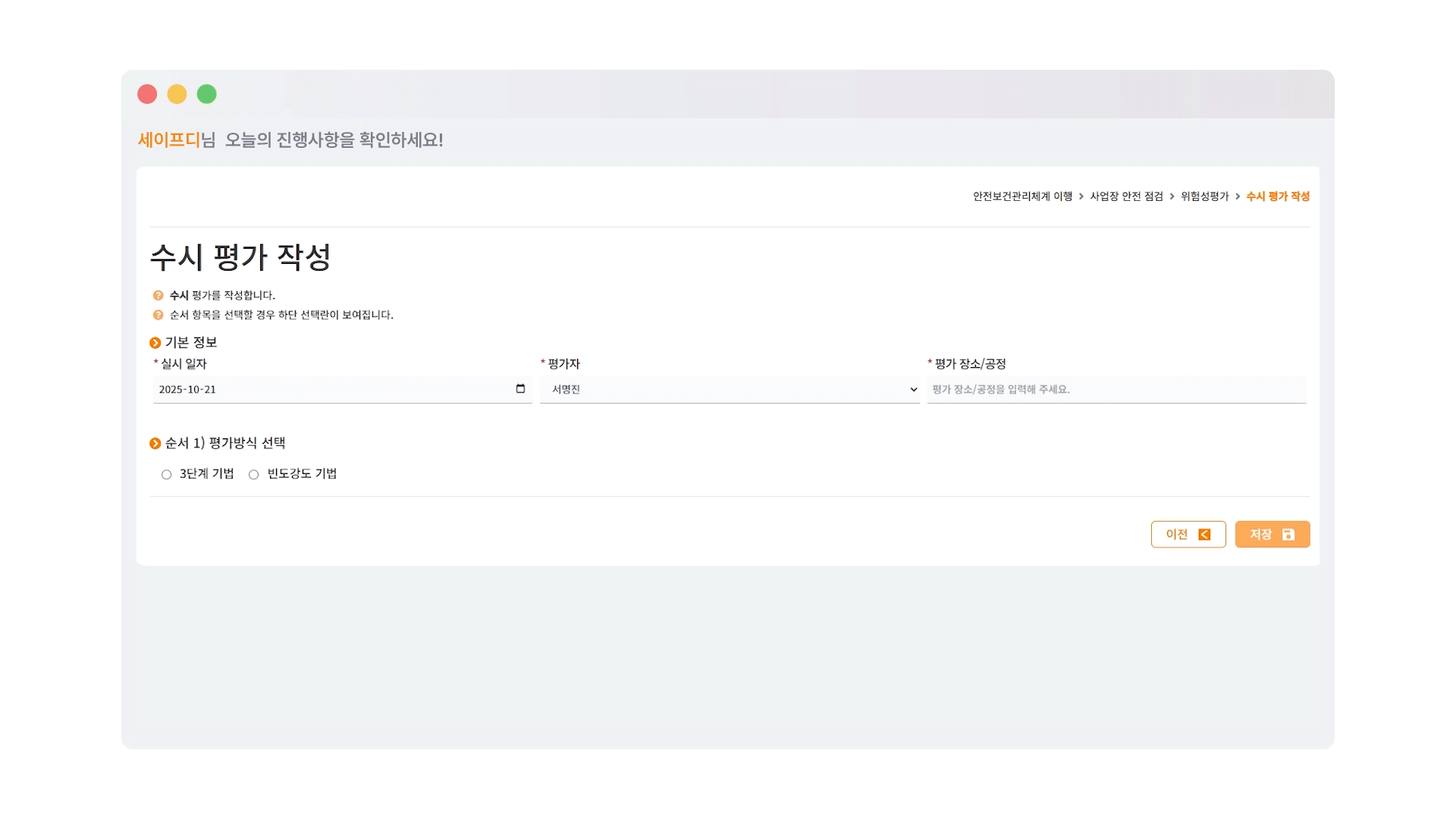Open the calendar icon in the 실시 일자 field
This screenshot has width=1456, height=819.
click(x=520, y=388)
